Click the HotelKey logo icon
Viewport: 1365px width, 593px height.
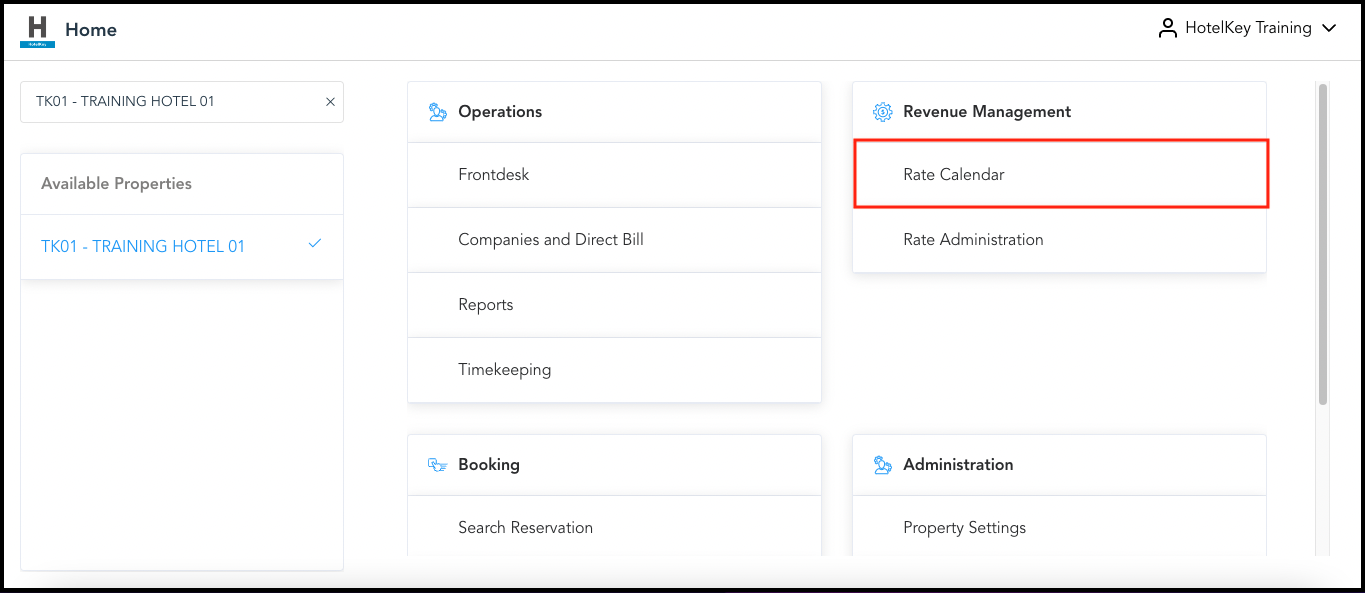click(37, 30)
